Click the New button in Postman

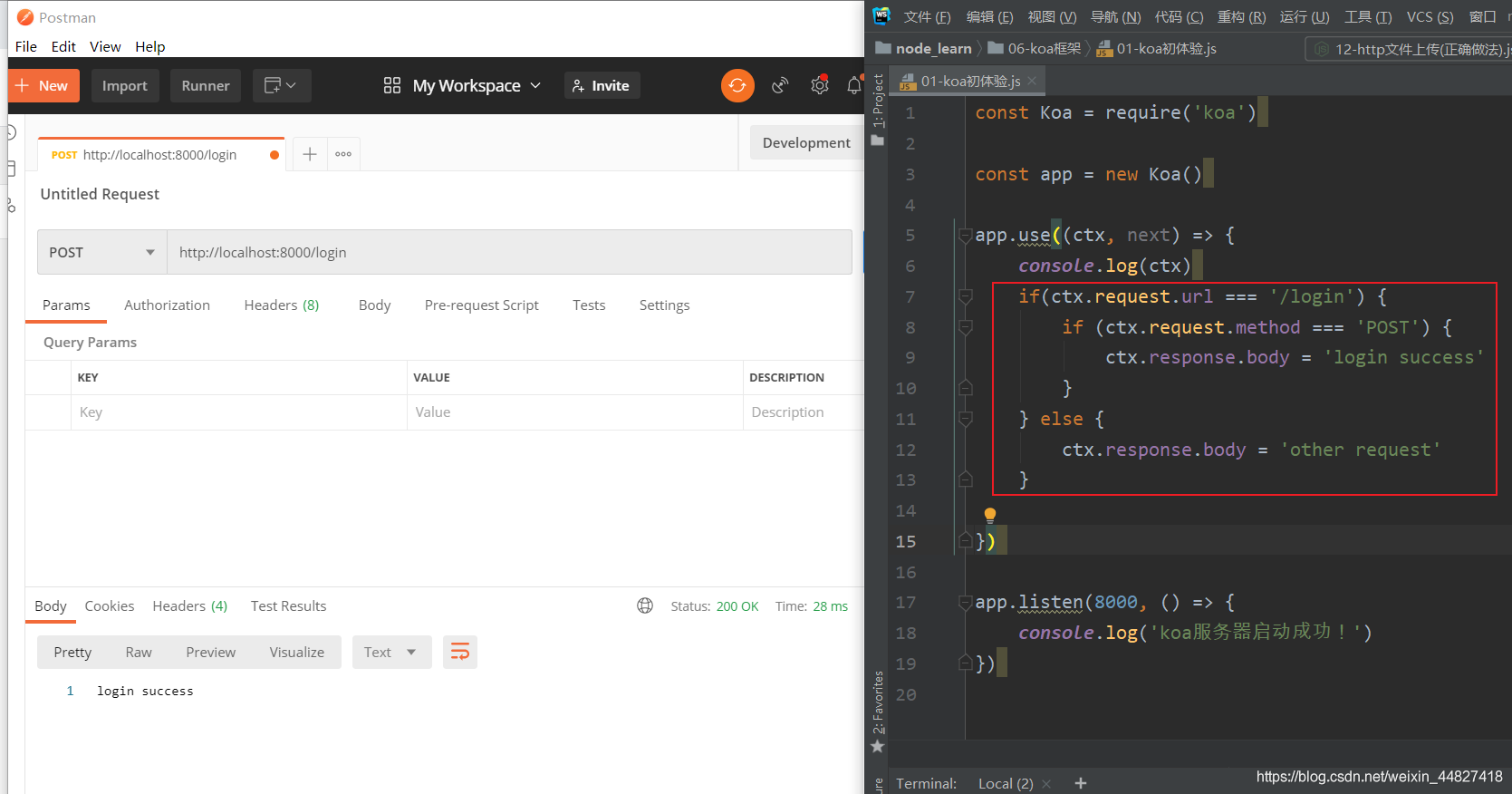(x=43, y=86)
